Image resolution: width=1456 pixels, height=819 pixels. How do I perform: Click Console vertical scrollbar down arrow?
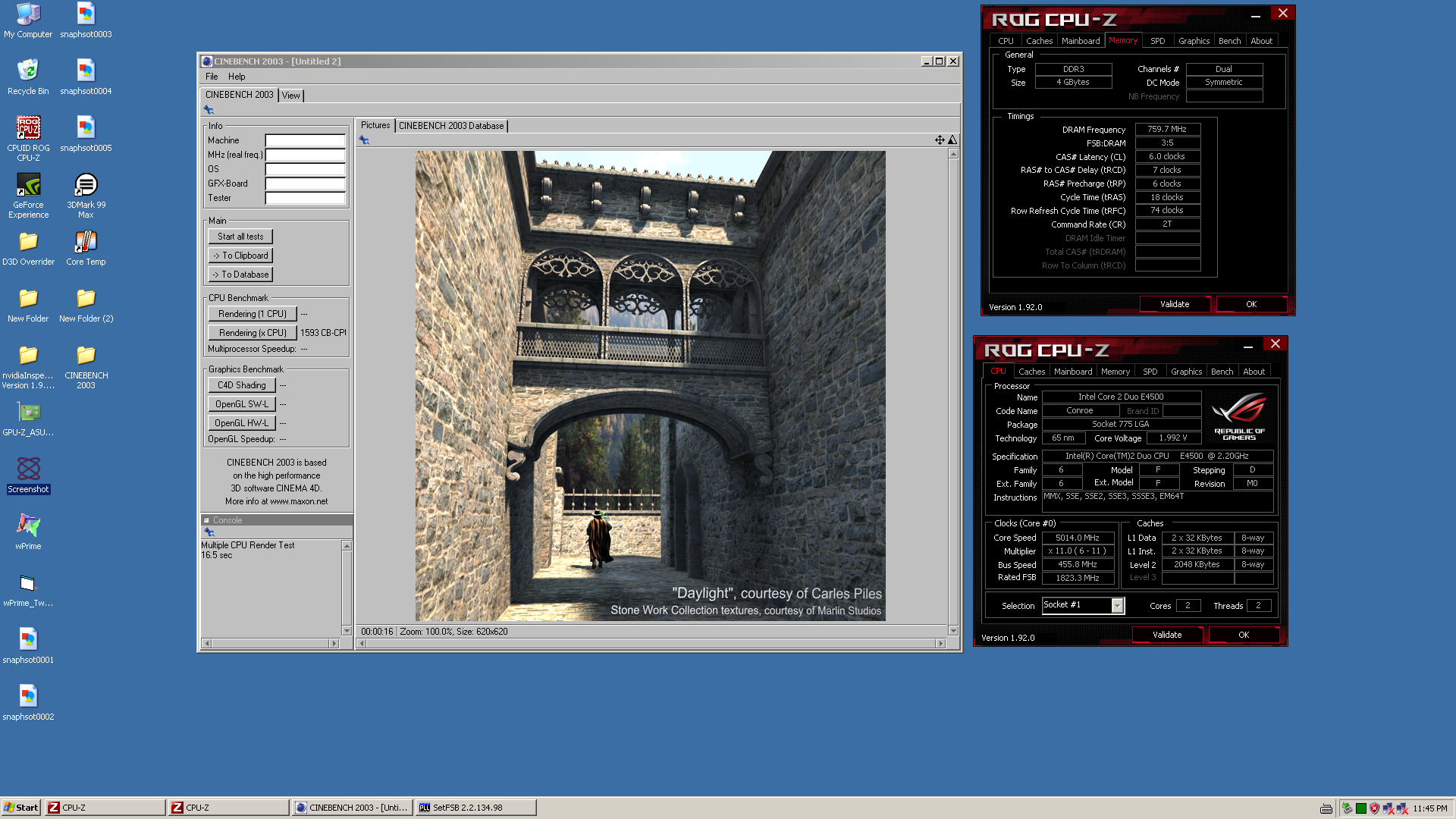tap(347, 630)
